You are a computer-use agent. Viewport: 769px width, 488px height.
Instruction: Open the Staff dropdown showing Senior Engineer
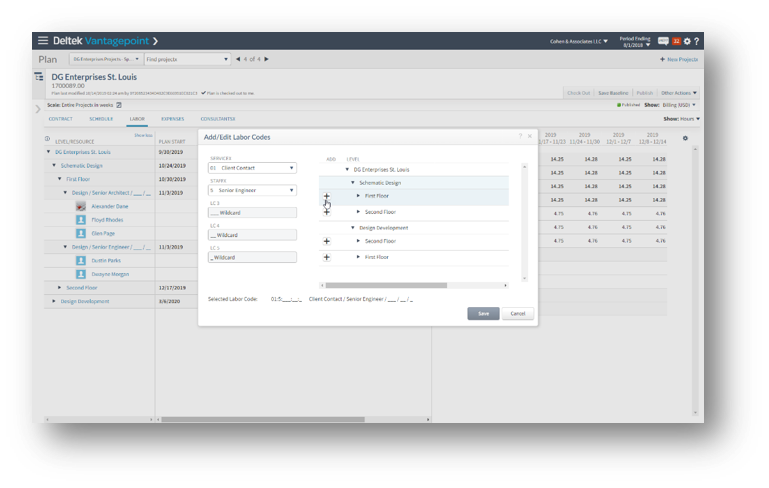pyautogui.click(x=252, y=190)
